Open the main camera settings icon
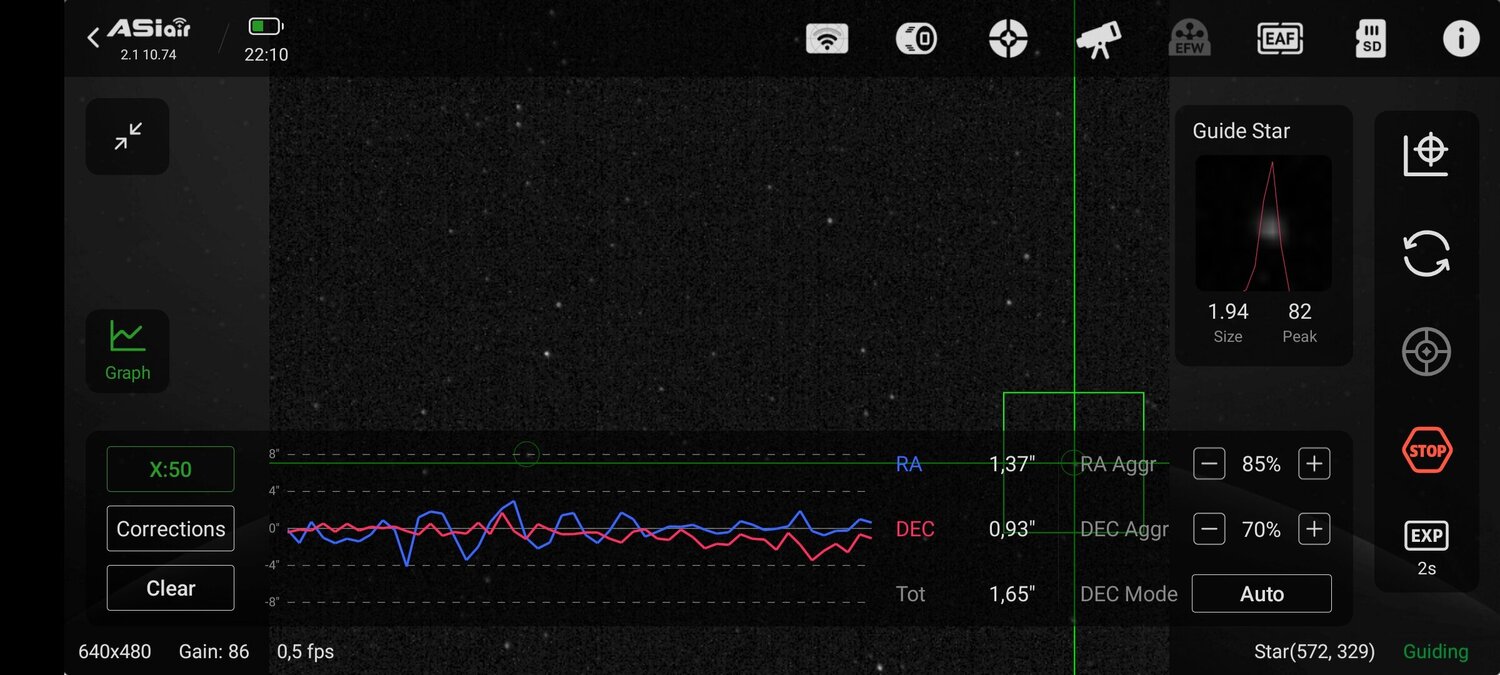 tap(916, 39)
